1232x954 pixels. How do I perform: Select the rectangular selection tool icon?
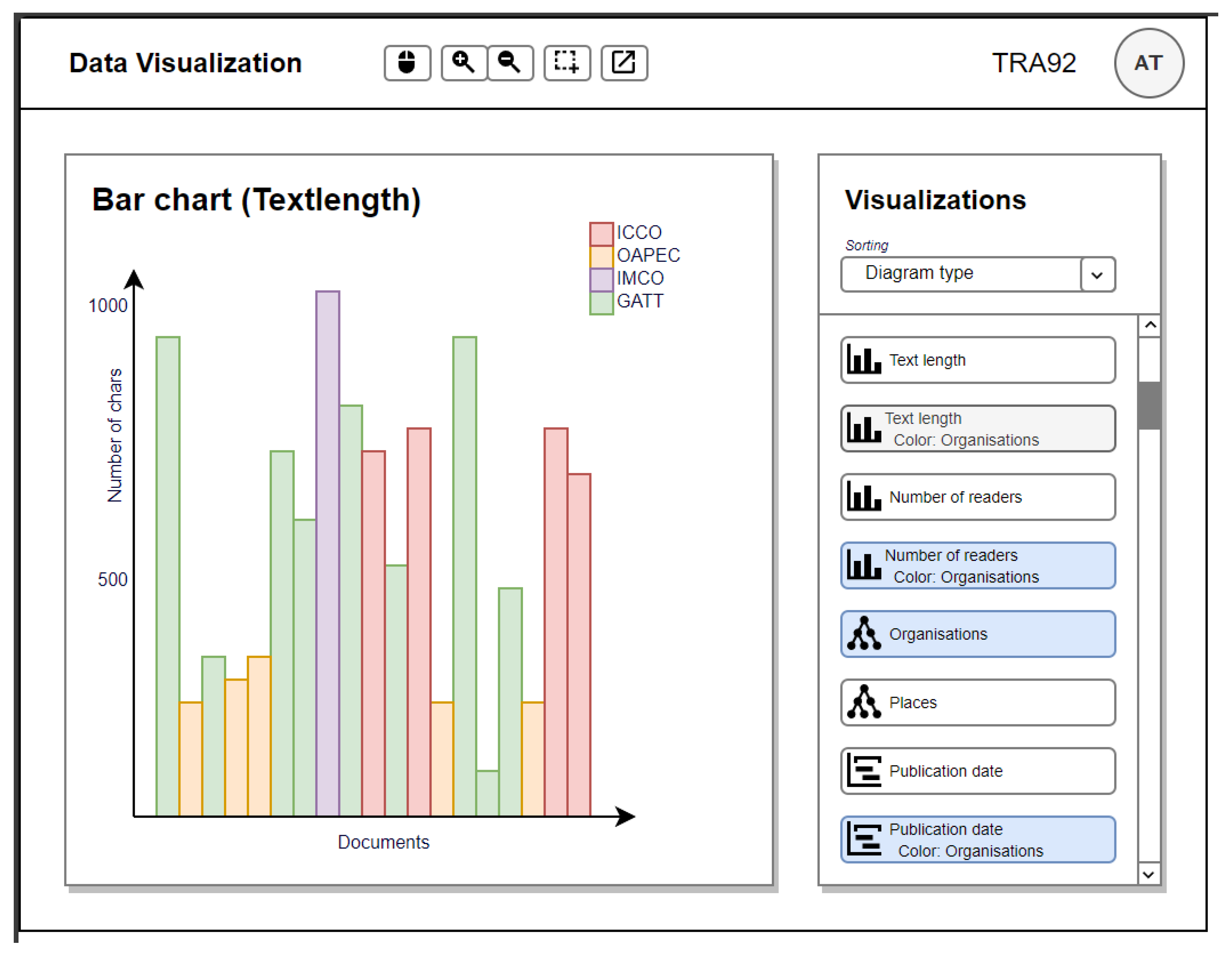point(567,63)
